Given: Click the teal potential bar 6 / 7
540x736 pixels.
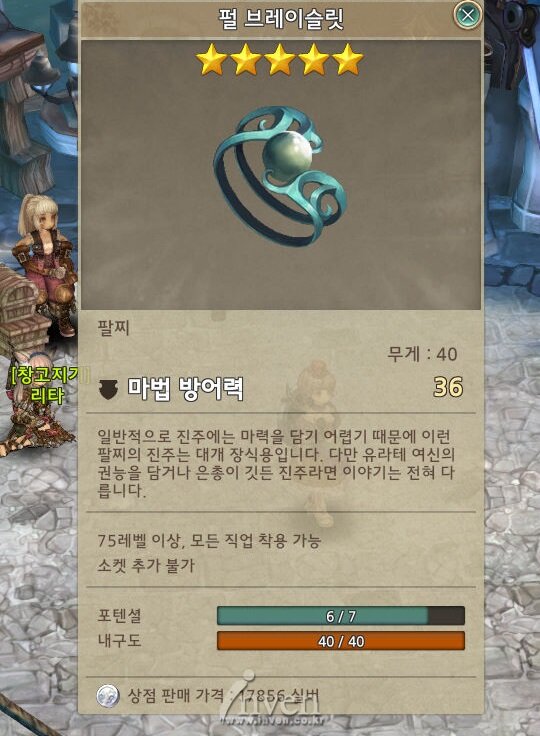Looking at the screenshot, I should [341, 616].
